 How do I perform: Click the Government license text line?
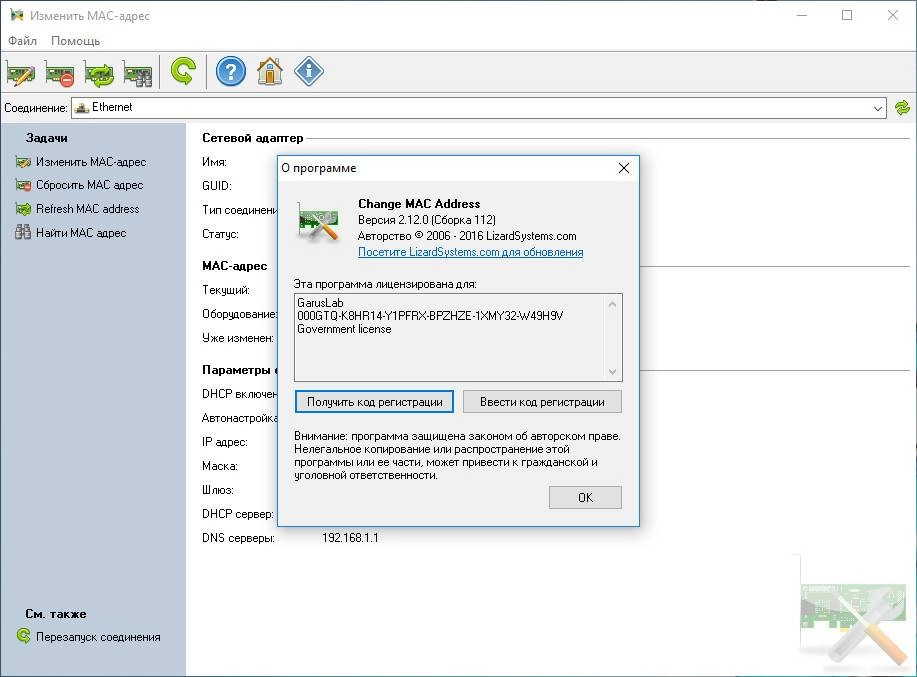click(344, 329)
